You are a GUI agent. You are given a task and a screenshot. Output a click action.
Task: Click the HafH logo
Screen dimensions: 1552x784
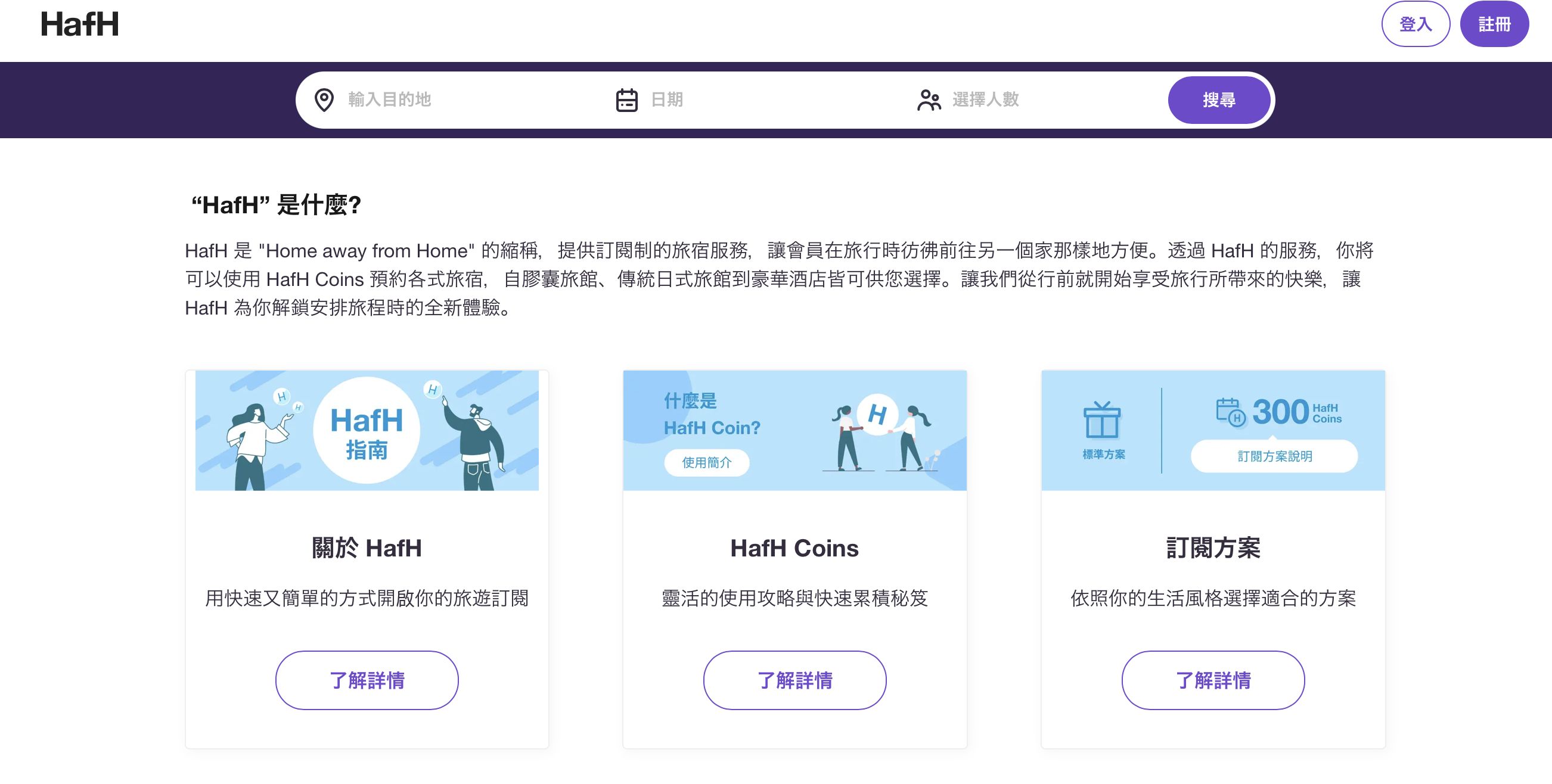coord(79,24)
